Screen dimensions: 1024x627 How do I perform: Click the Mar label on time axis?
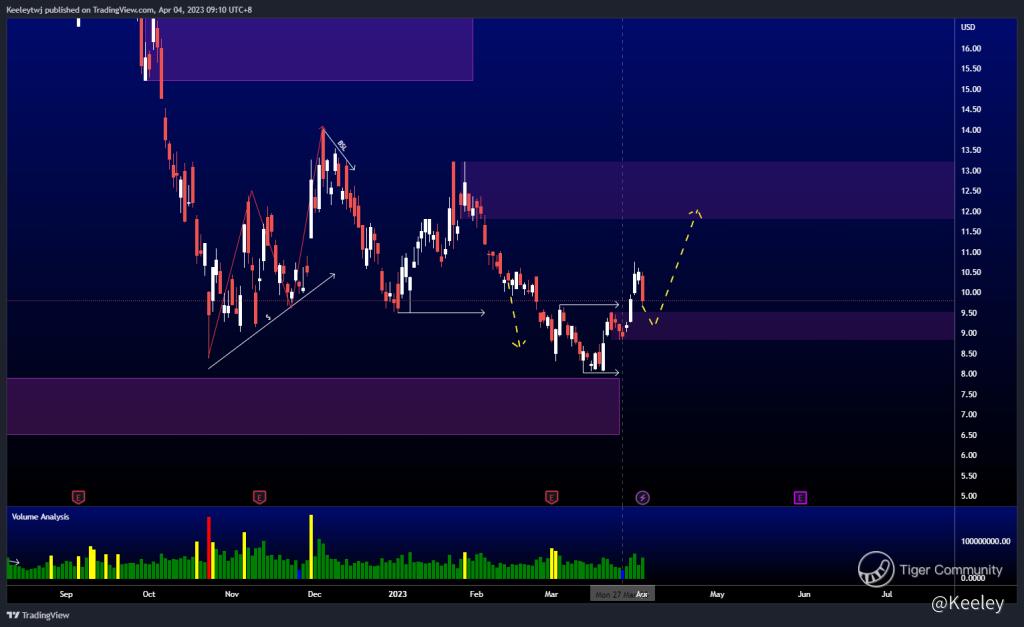point(551,594)
